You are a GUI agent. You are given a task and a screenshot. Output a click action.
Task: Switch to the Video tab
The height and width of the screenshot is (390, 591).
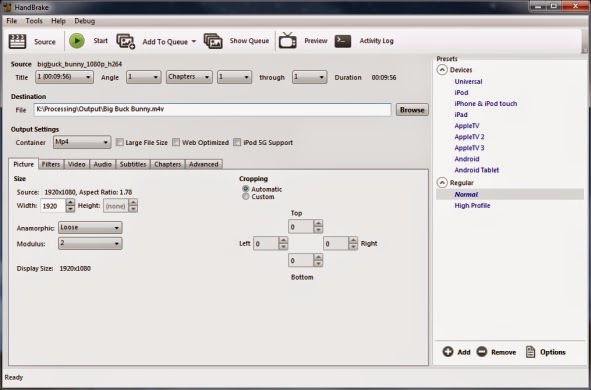[x=77, y=164]
